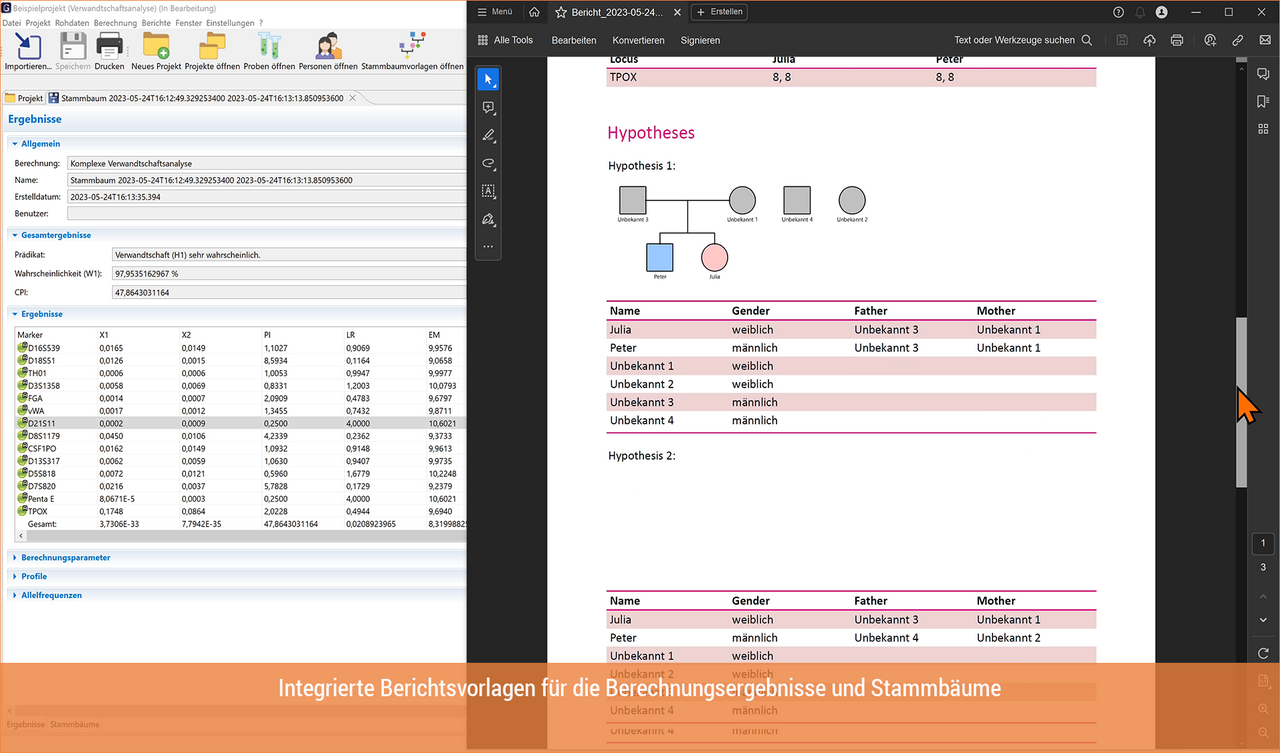Open the Berichte menu
The image size is (1280, 753).
pos(156,23)
